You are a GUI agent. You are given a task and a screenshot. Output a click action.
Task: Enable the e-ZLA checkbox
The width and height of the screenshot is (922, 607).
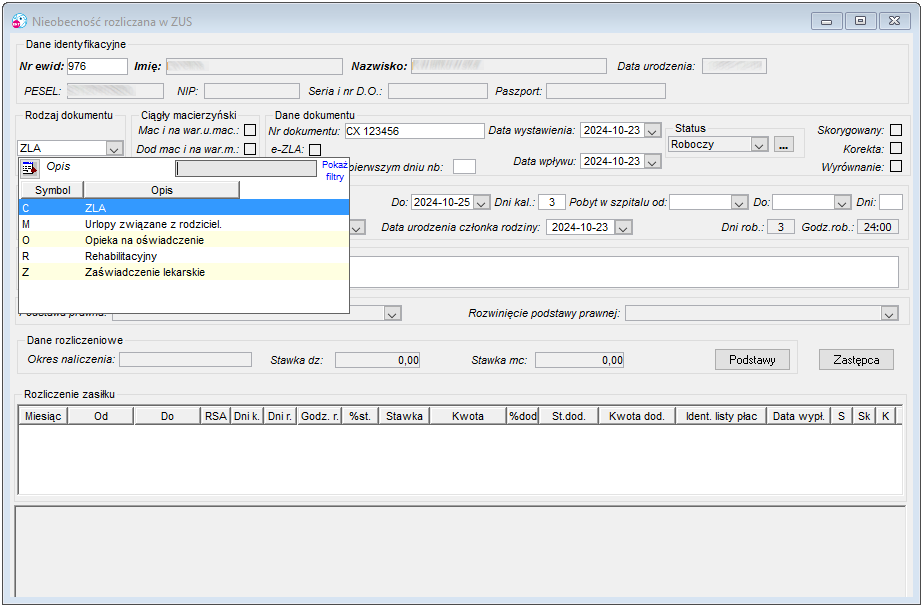pos(315,150)
